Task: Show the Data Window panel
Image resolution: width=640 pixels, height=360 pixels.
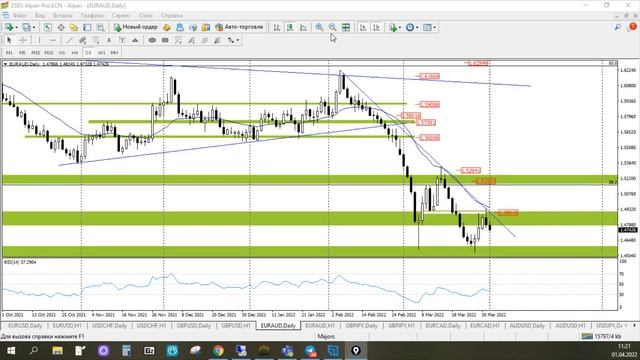Action: pyautogui.click(x=61, y=27)
